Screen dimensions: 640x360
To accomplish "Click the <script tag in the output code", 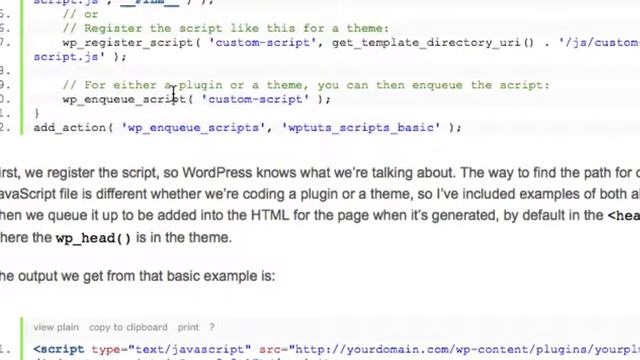I will click(x=59, y=350).
